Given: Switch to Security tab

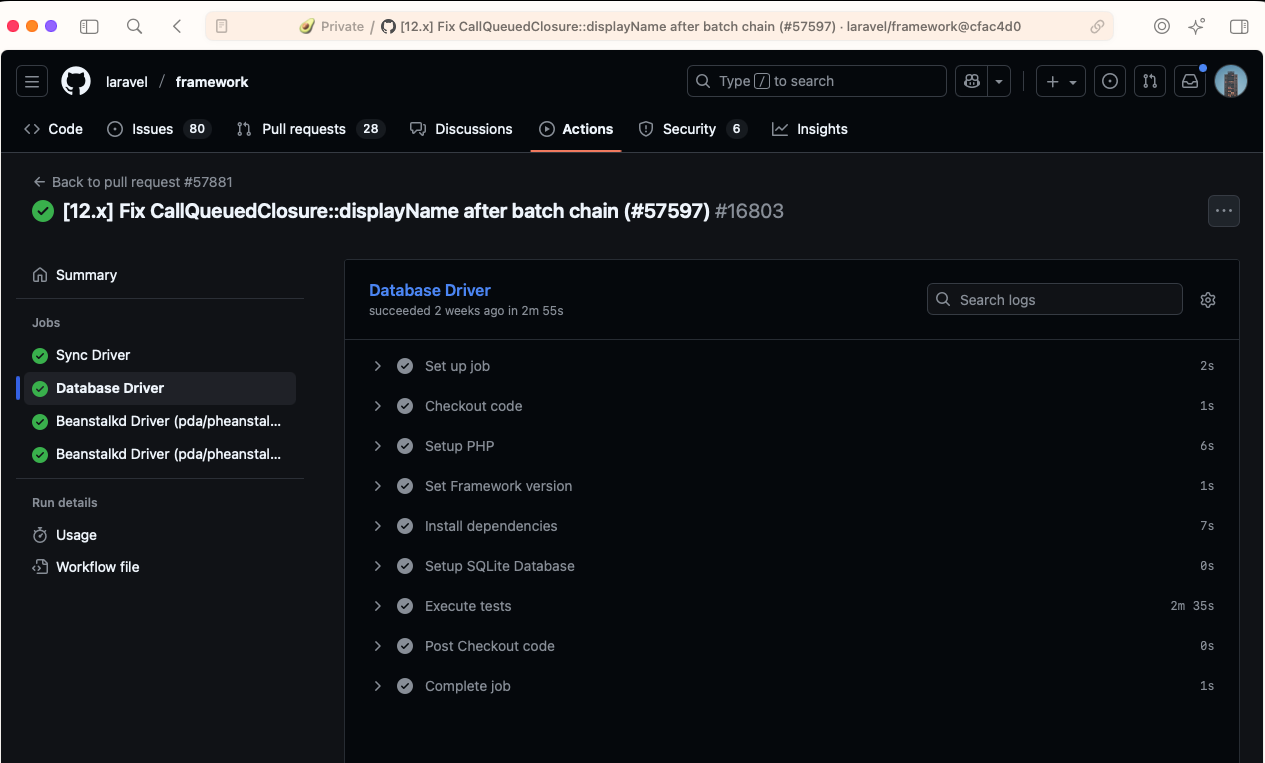Looking at the screenshot, I should coord(692,129).
